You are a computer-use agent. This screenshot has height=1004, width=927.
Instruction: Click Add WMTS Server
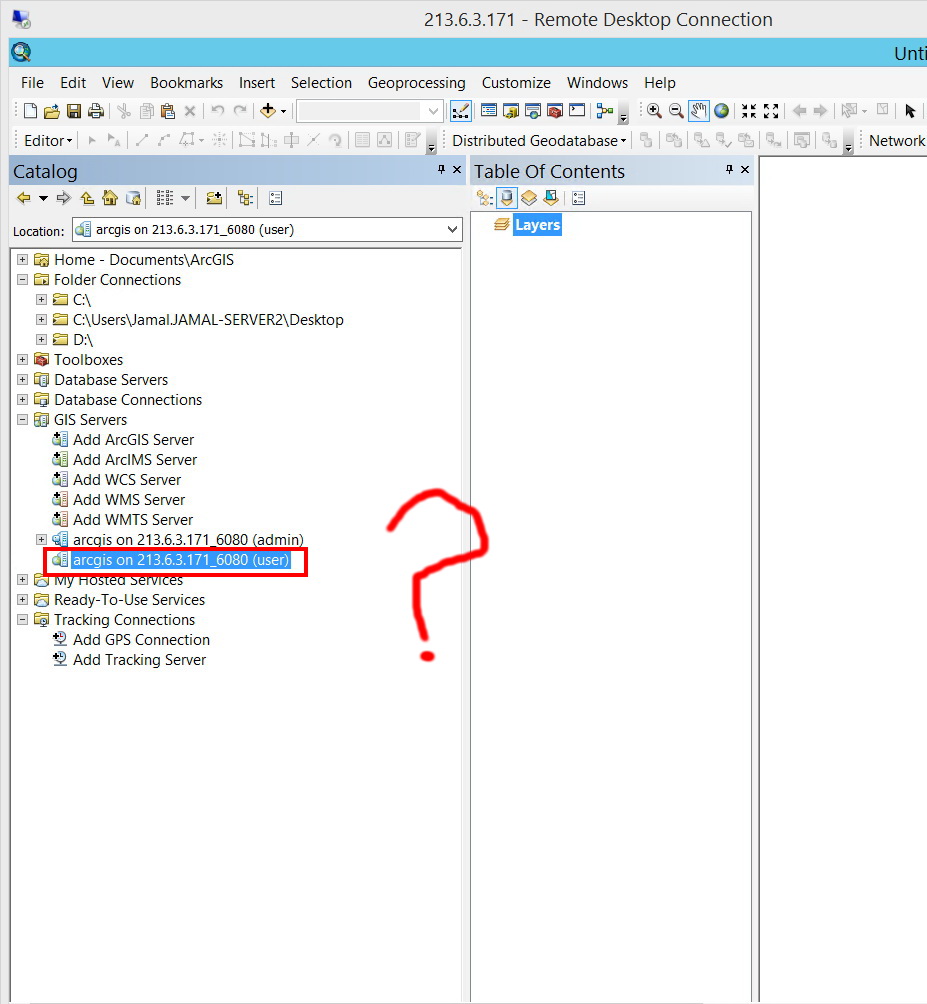coord(133,519)
